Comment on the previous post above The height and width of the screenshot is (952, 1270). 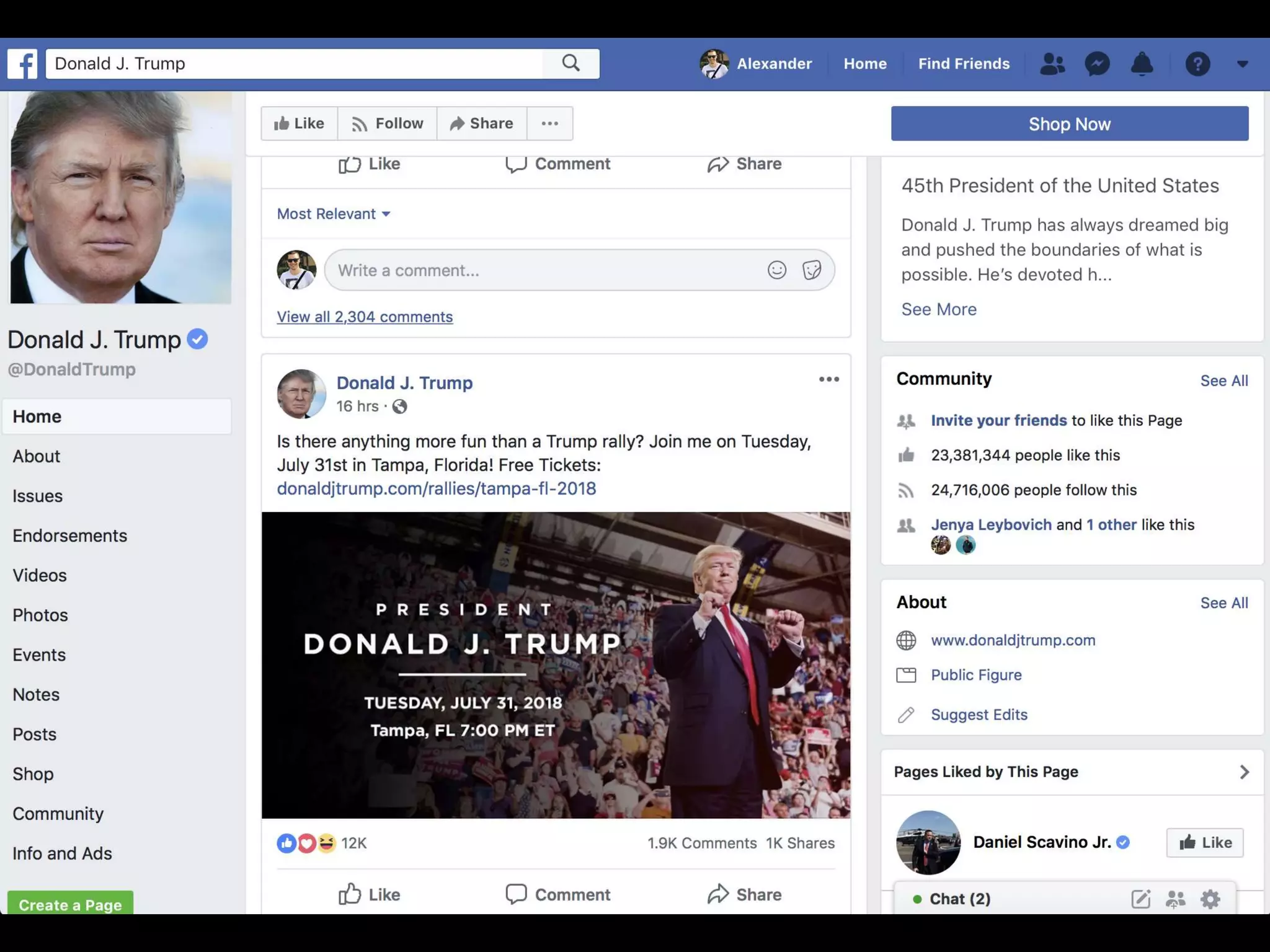tap(557, 164)
